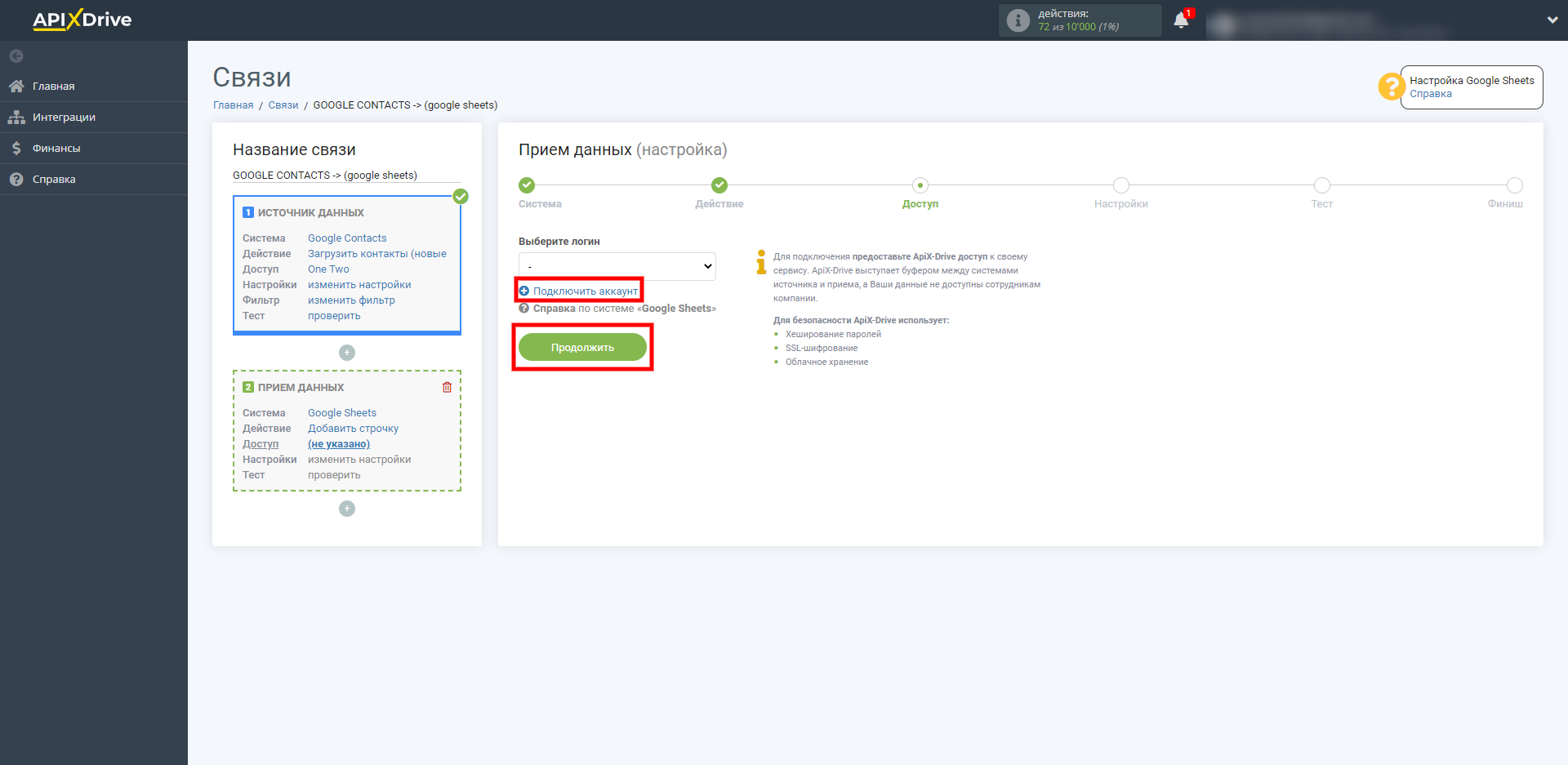Click Загрузить контакты action link
This screenshot has width=1568, height=765.
pos(377,254)
